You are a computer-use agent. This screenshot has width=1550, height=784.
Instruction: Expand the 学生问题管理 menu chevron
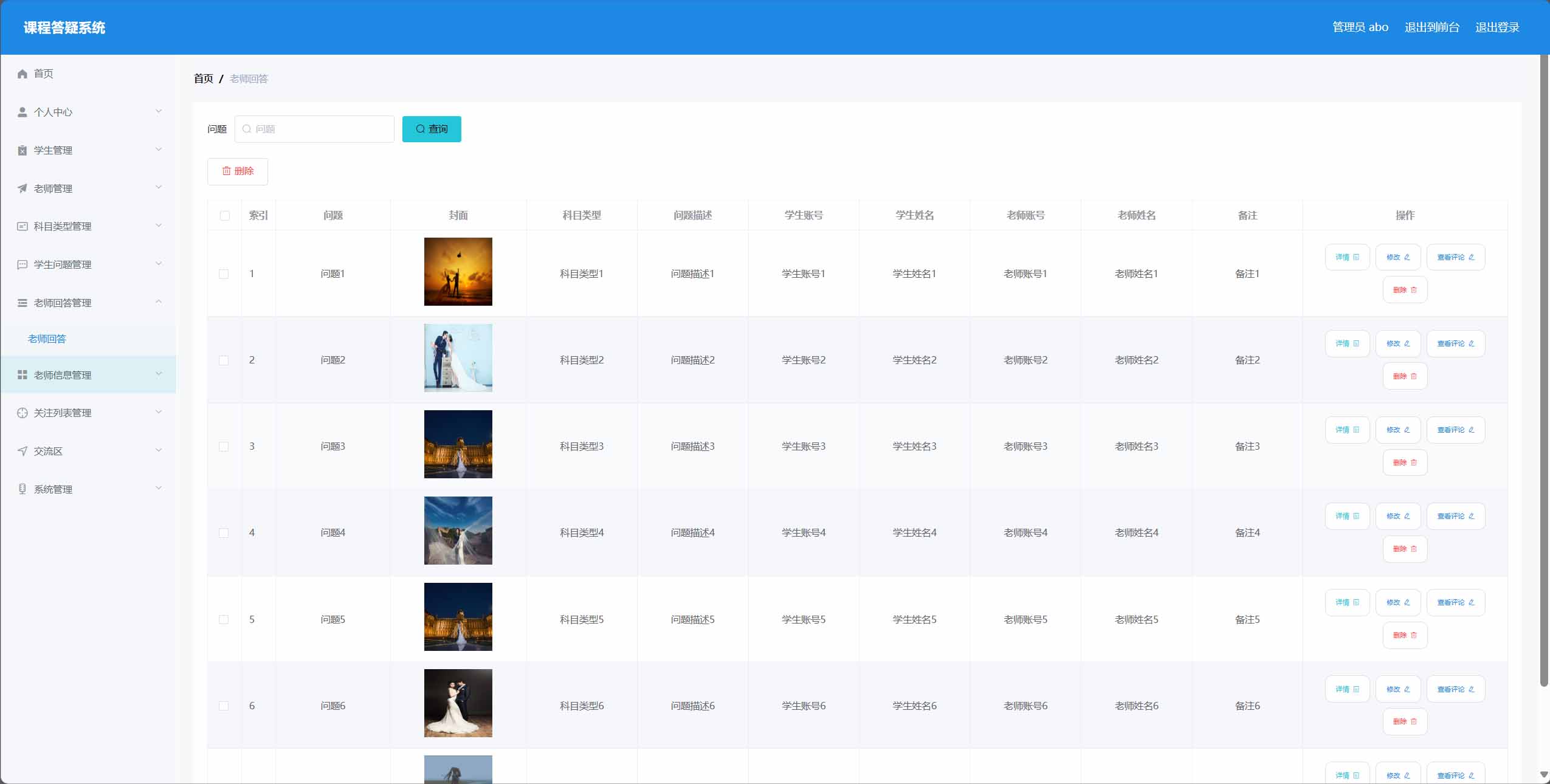click(159, 264)
